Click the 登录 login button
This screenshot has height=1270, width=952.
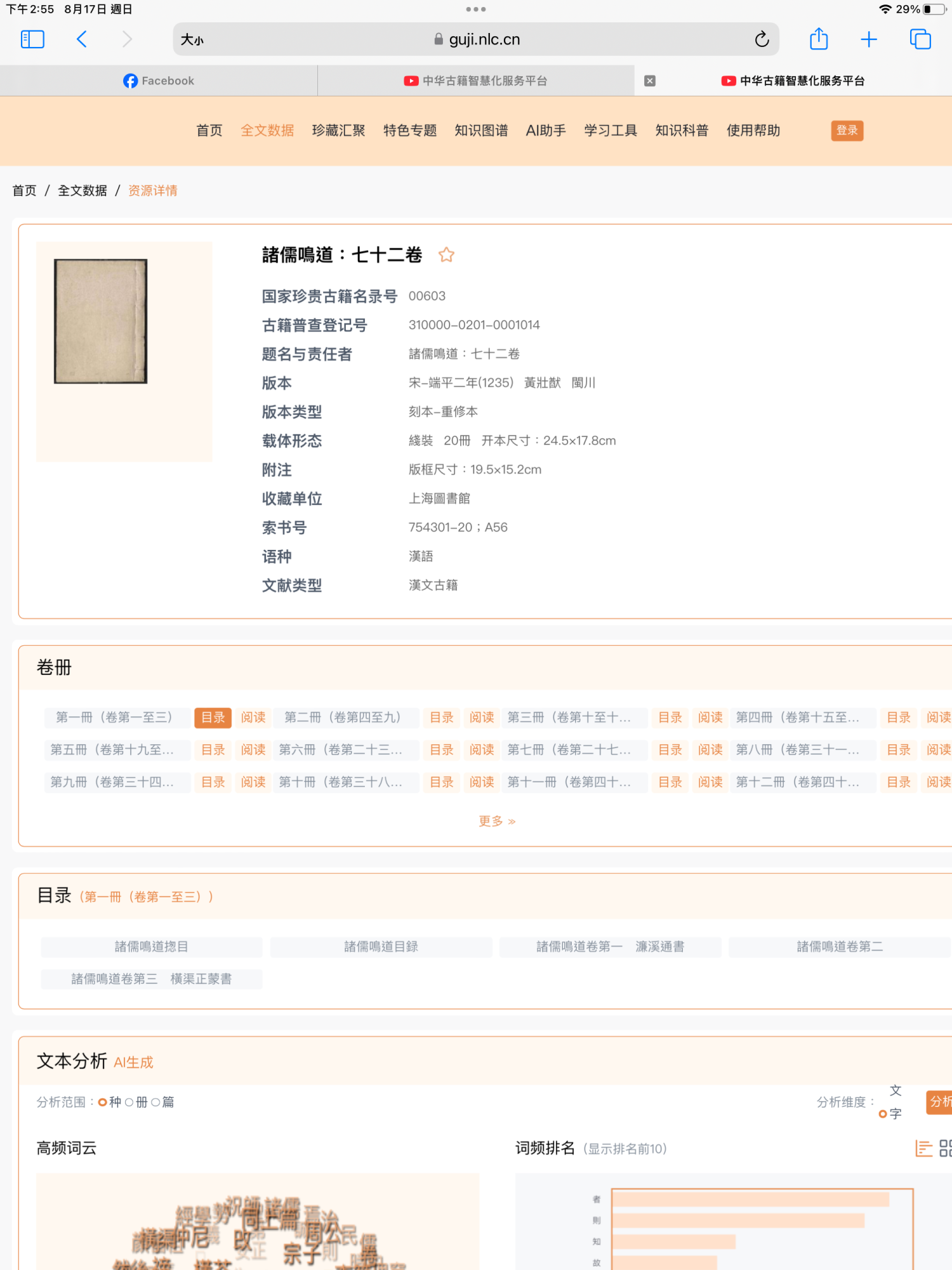coord(847,131)
